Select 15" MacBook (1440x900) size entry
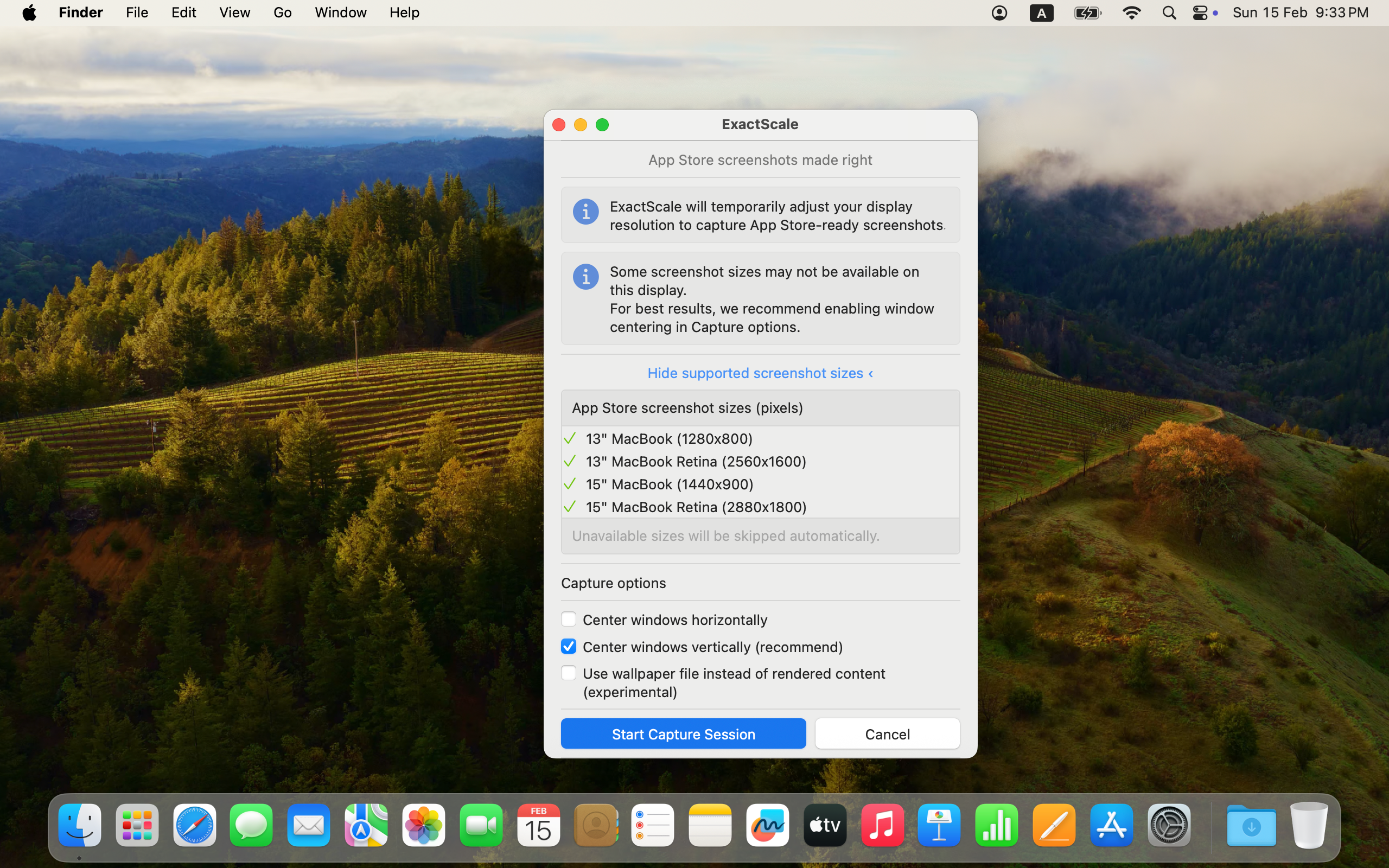 click(x=668, y=484)
